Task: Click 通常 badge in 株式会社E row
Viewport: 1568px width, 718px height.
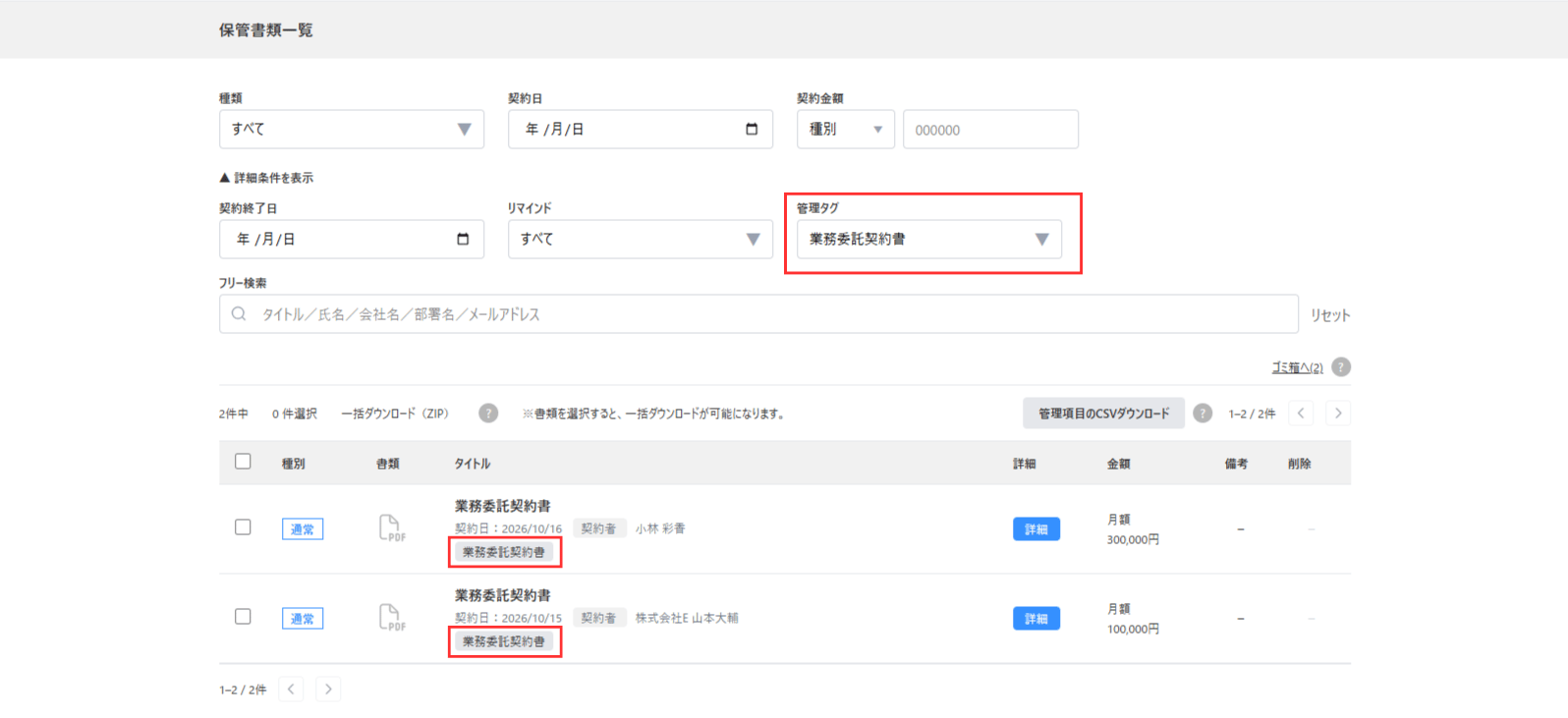Action: (x=303, y=619)
